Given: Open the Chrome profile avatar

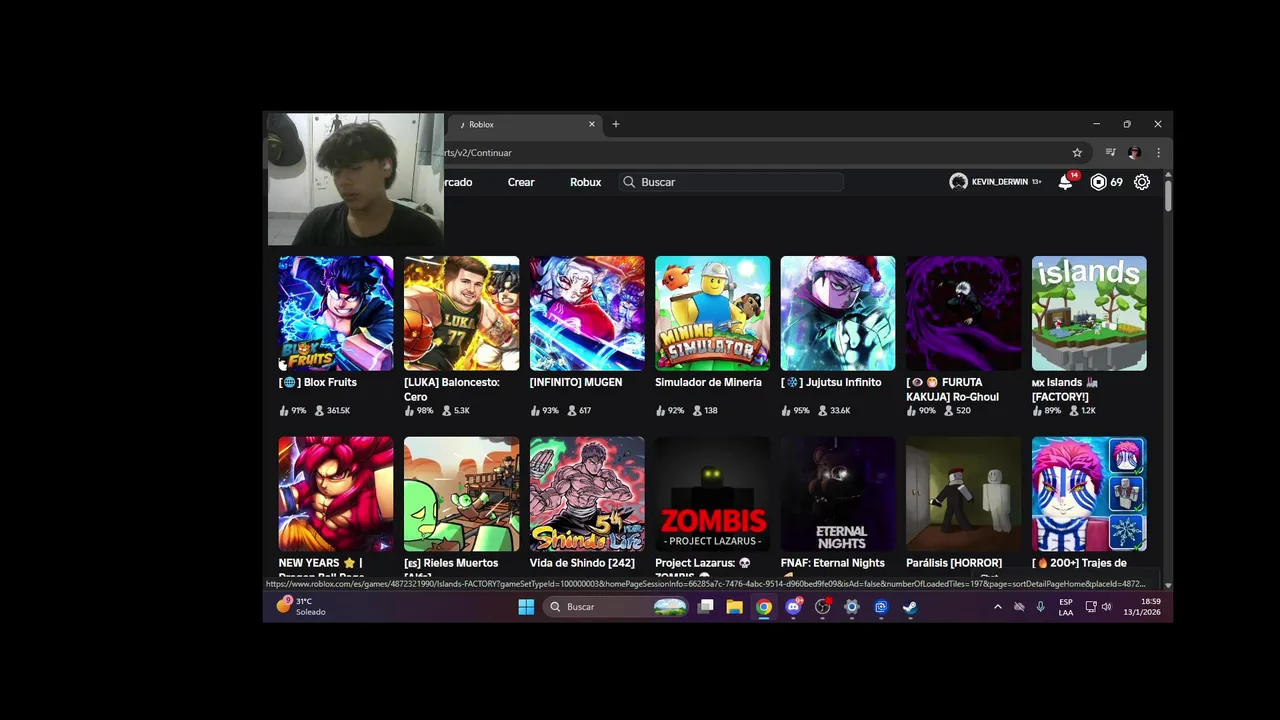Looking at the screenshot, I should pos(1134,153).
